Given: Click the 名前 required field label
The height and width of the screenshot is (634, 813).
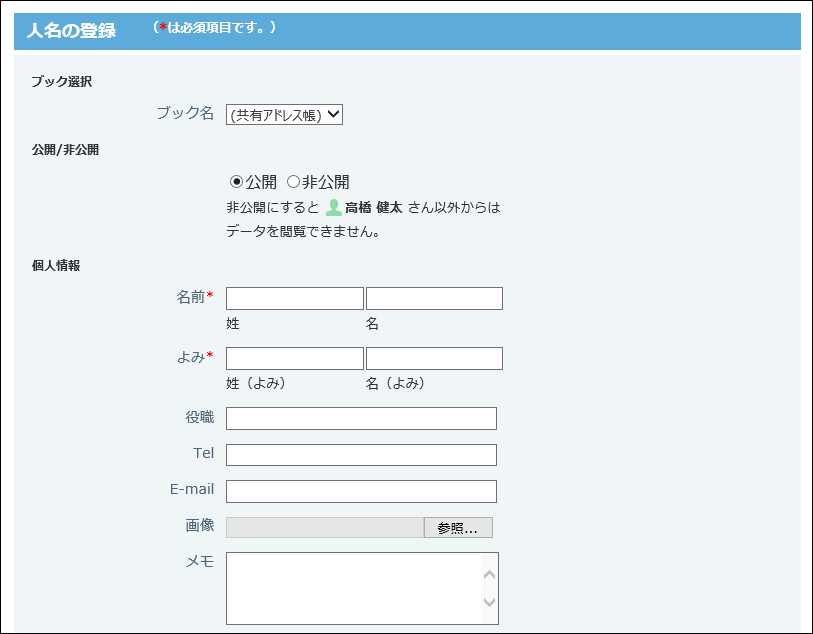Looking at the screenshot, I should [194, 297].
